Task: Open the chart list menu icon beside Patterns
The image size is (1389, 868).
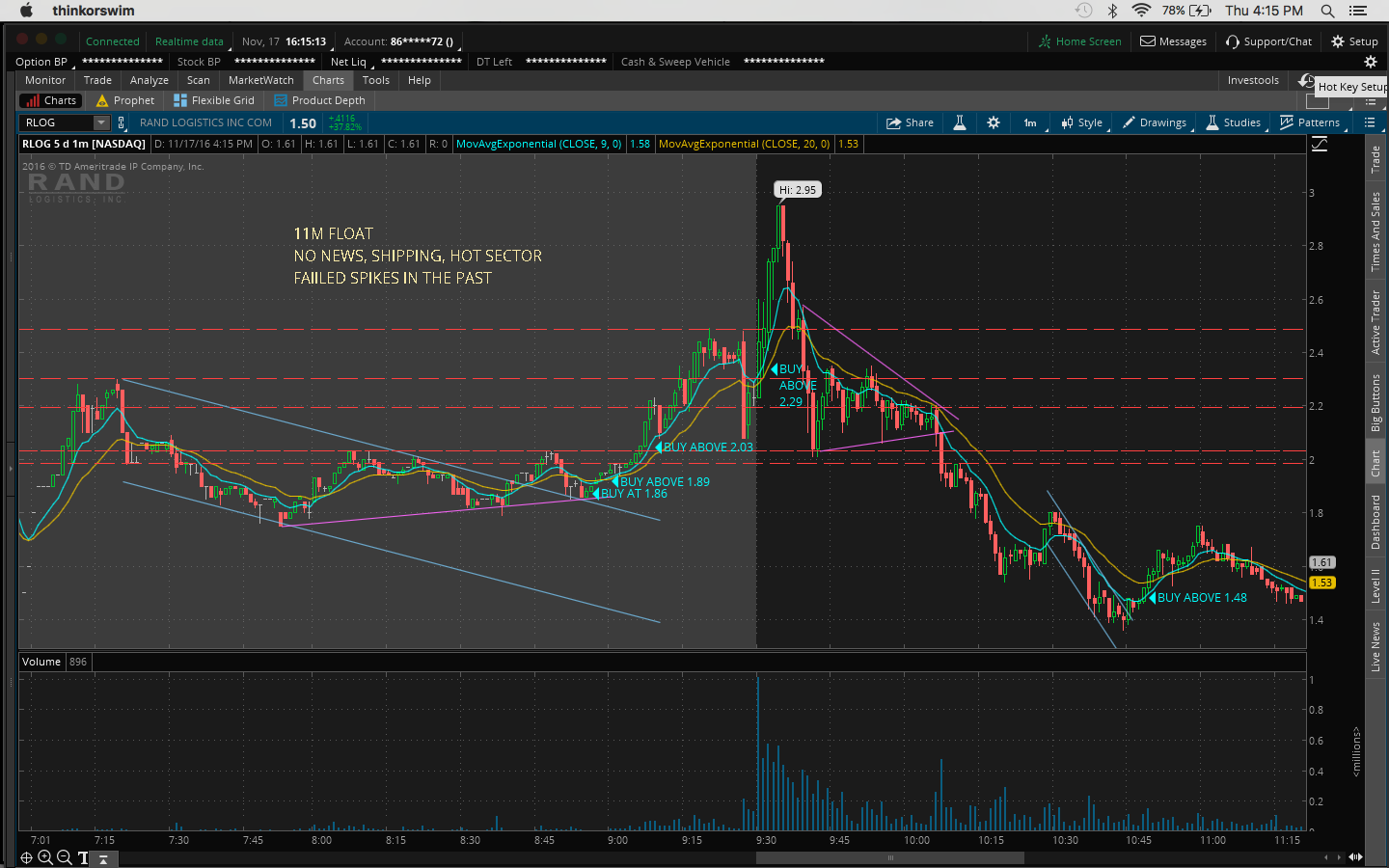Action: [1370, 122]
